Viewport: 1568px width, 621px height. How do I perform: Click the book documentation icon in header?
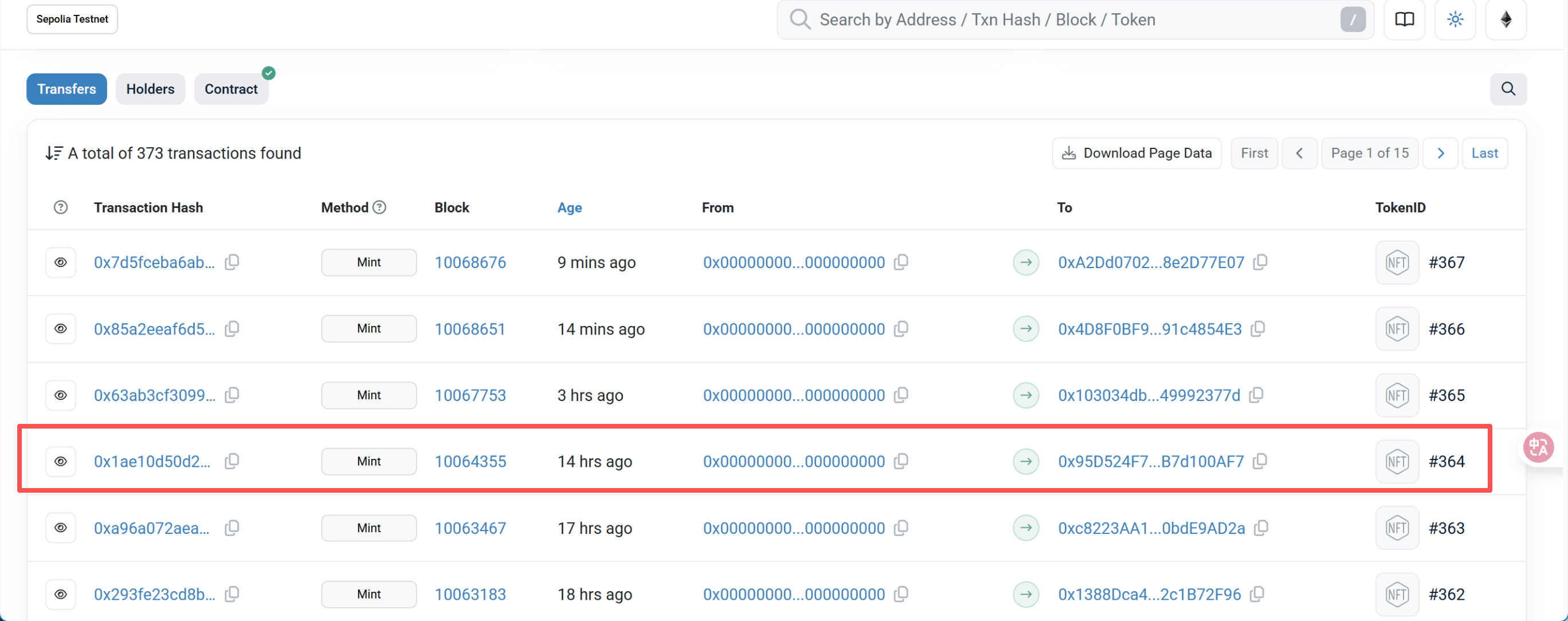[1404, 19]
